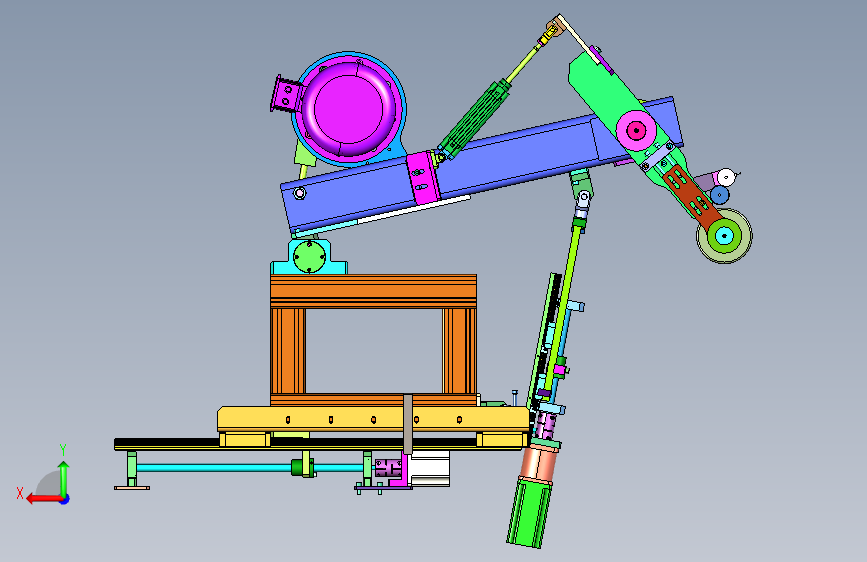
Task: Select the dark green pneumatic cylinder
Action: click(x=476, y=119)
